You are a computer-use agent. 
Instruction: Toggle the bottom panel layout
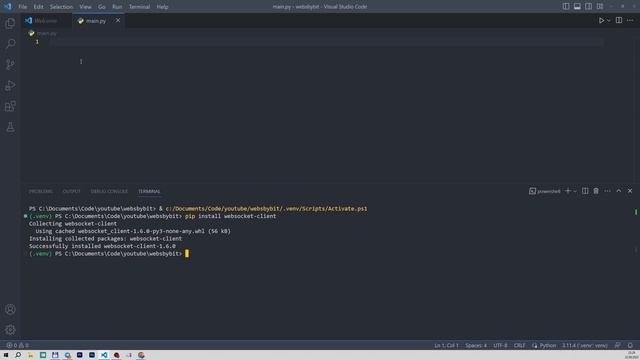point(577,7)
